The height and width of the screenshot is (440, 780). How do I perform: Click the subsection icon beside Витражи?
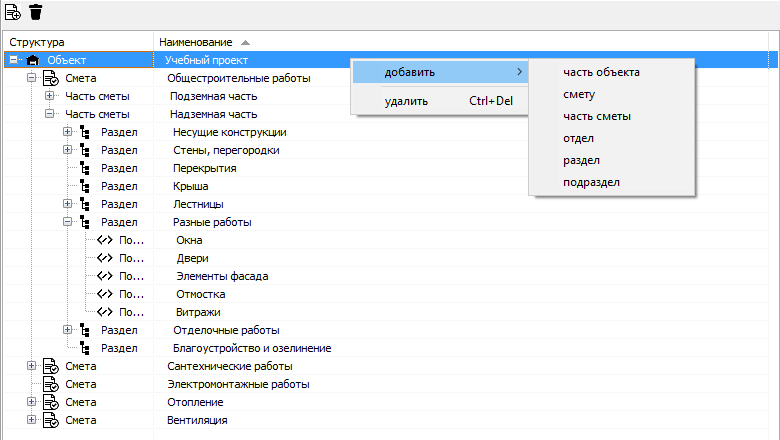(104, 312)
